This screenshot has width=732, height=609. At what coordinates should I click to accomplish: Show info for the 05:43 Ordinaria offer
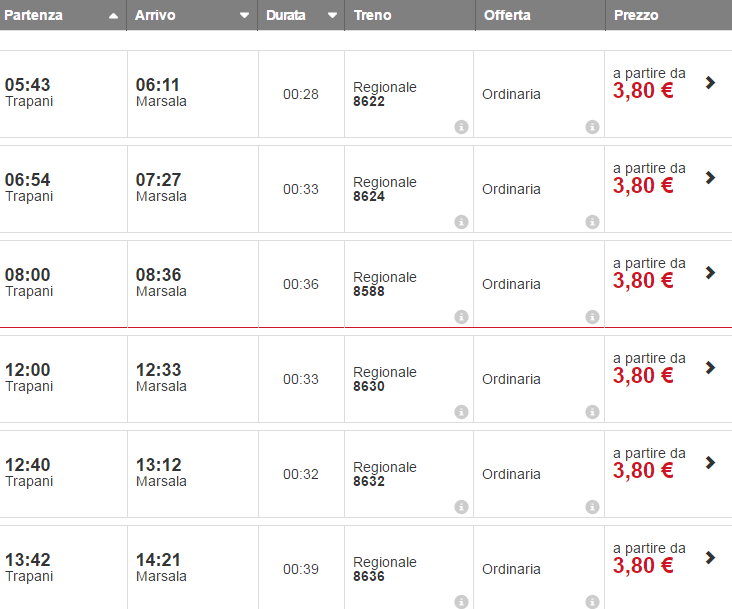coord(592,127)
